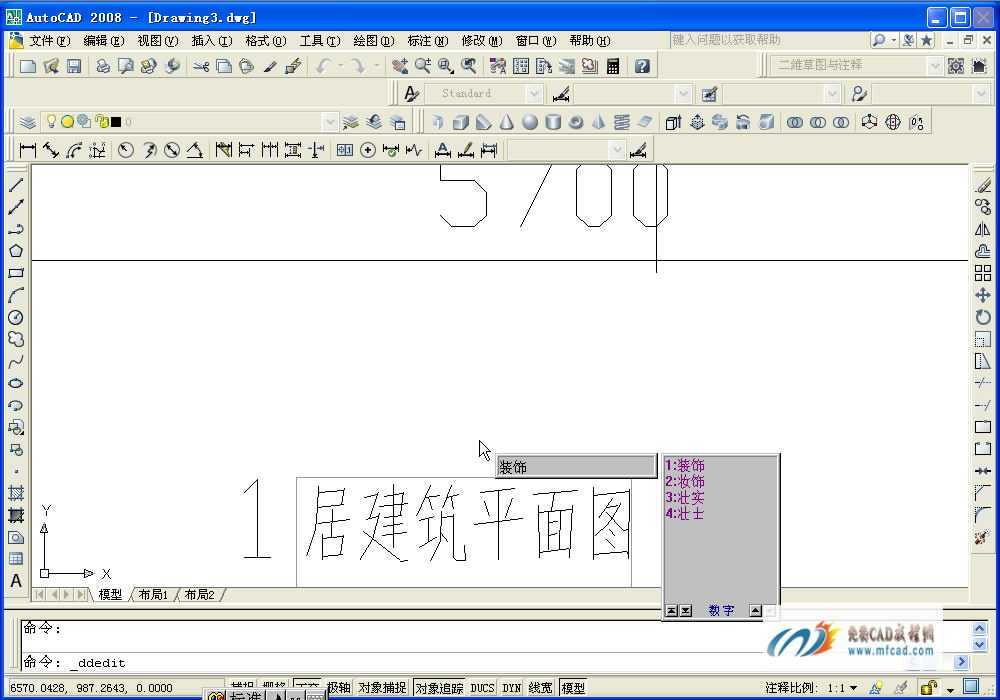Activate the Move modify tool
This screenshot has height=700, width=1000.
[983, 295]
